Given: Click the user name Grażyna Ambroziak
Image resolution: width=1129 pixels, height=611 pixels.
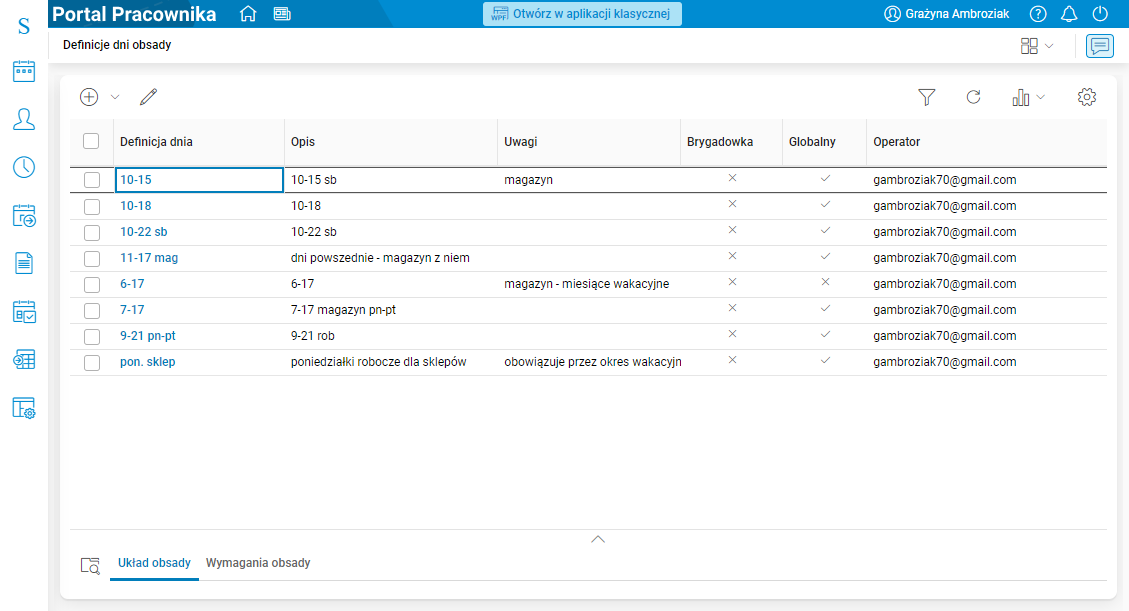Looking at the screenshot, I should click(x=957, y=14).
